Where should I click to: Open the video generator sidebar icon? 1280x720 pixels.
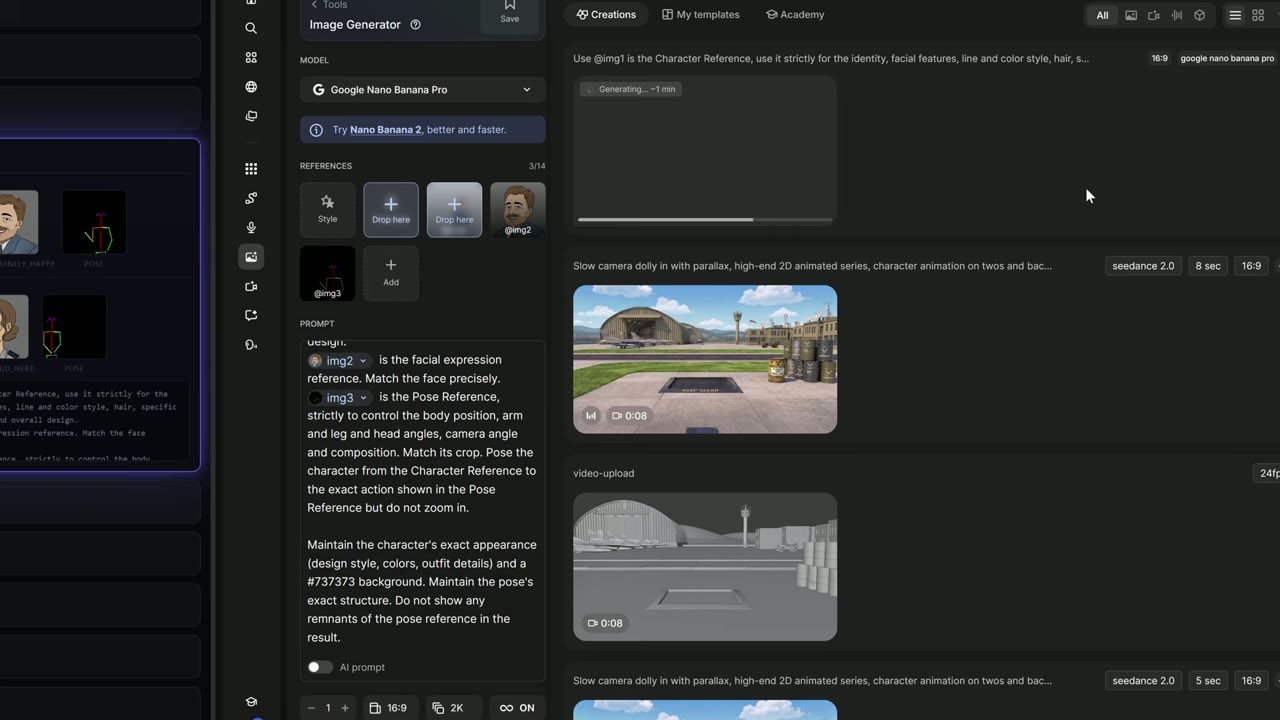251,287
